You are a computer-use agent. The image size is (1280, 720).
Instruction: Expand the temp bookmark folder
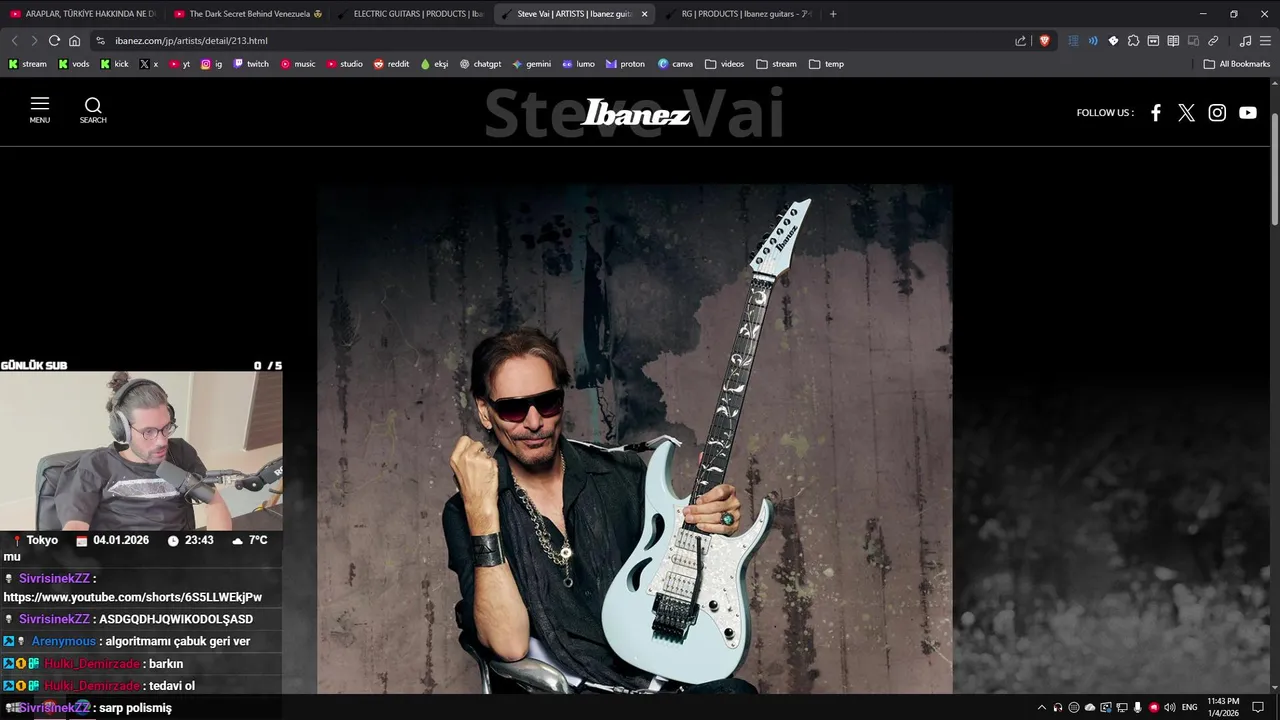point(827,64)
